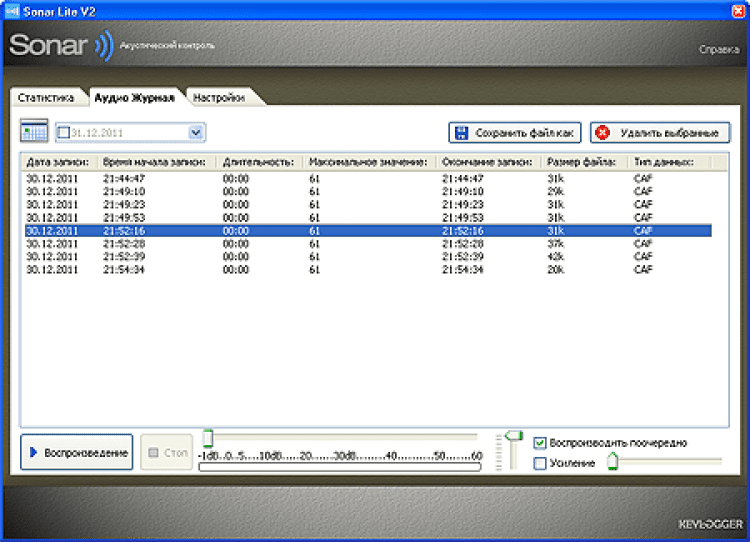750x542 pixels.
Task: Expand the date picker dropdown arrow
Action: click(x=196, y=133)
